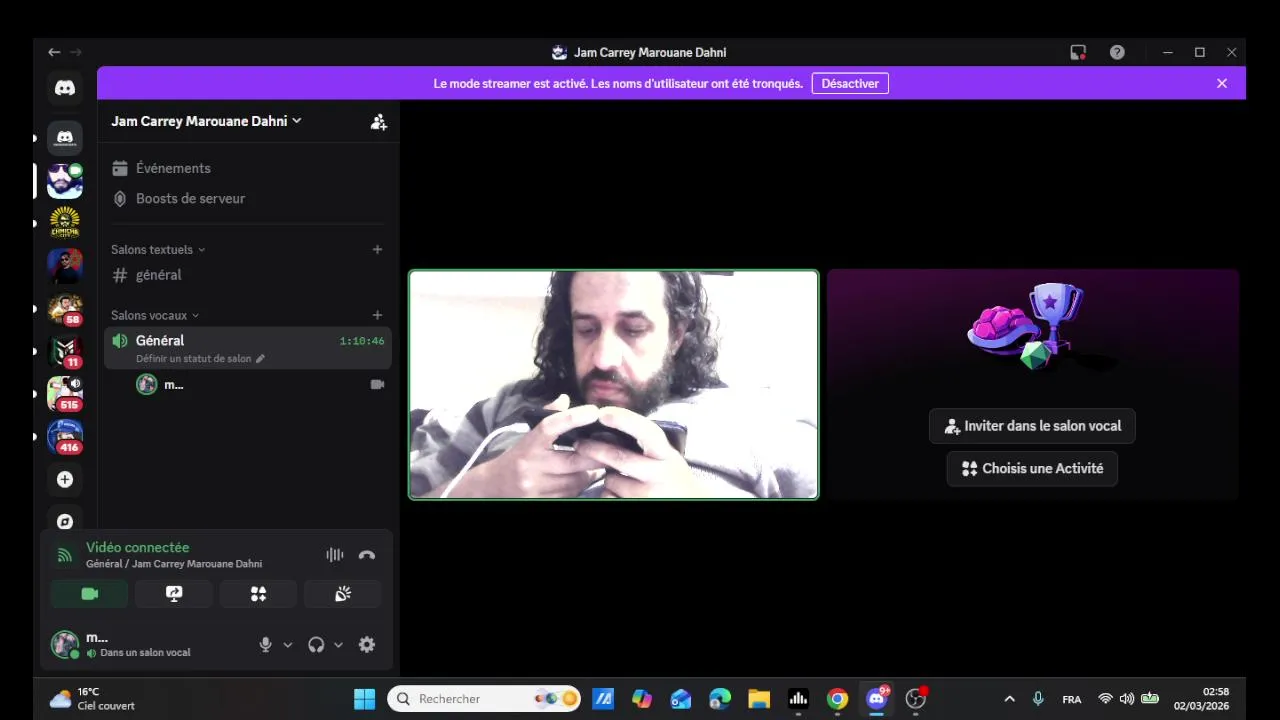Open server showing 515 notifications badge

tap(65, 393)
